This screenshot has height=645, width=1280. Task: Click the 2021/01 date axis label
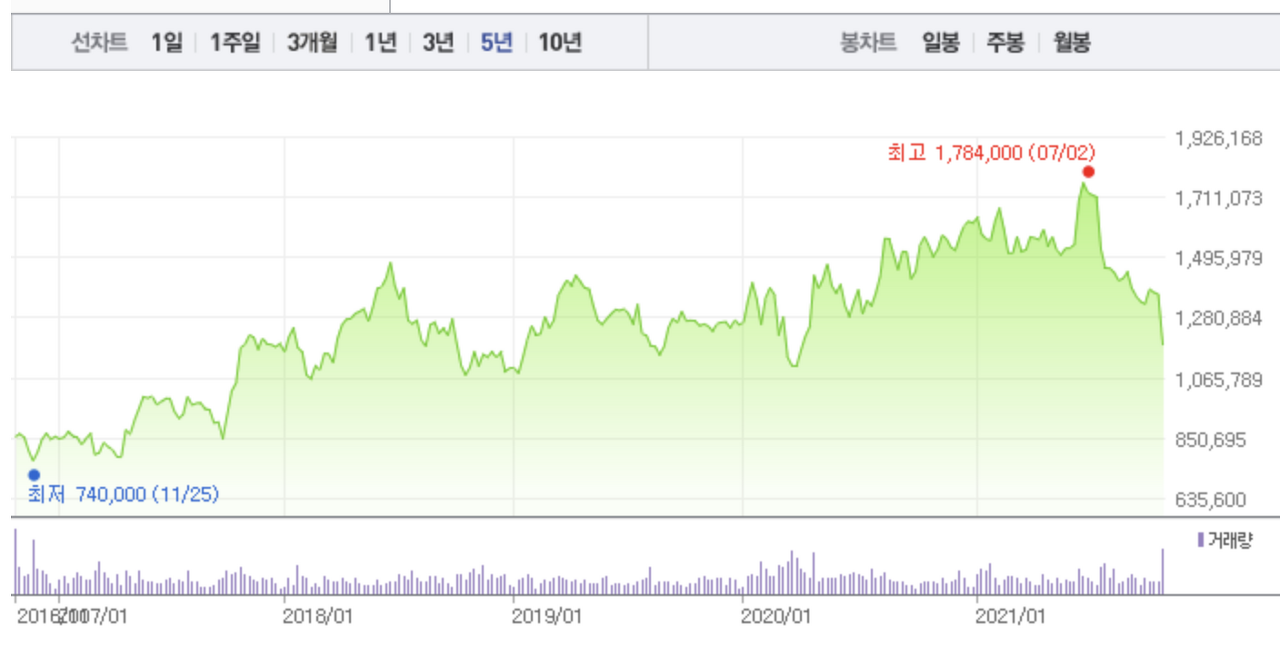point(1010,616)
